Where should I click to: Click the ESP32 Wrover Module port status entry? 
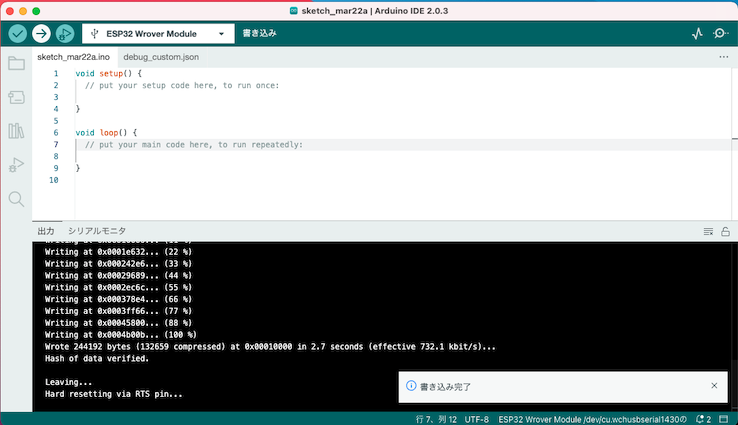tap(593, 419)
